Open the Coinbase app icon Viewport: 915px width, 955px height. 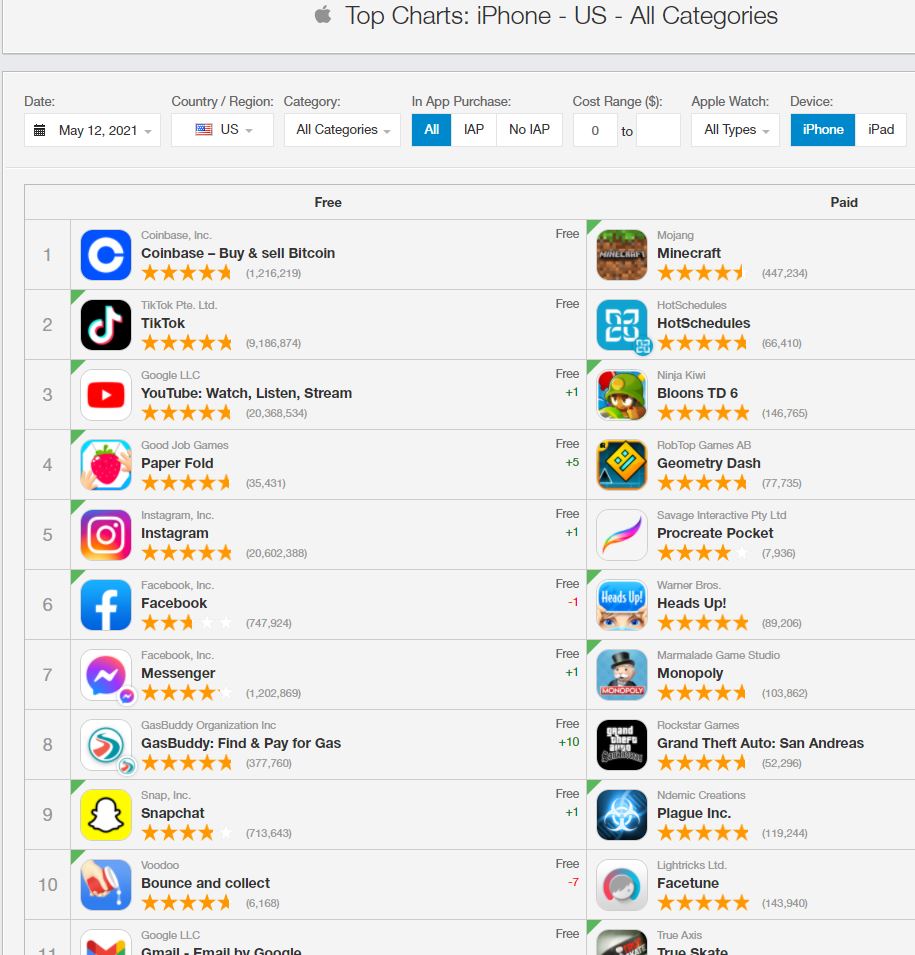(x=106, y=255)
